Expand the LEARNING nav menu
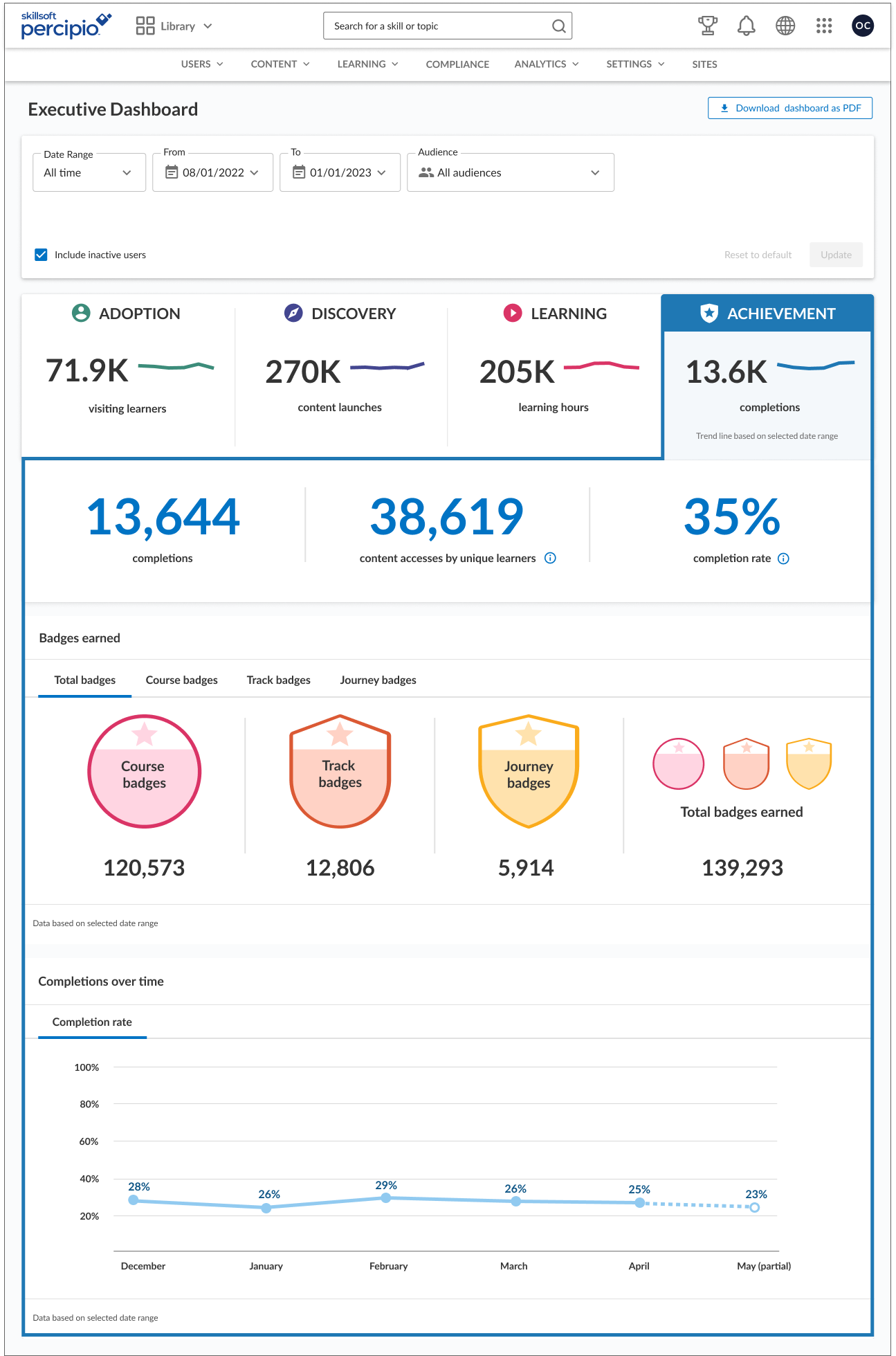The height and width of the screenshot is (1356, 896). coord(368,64)
